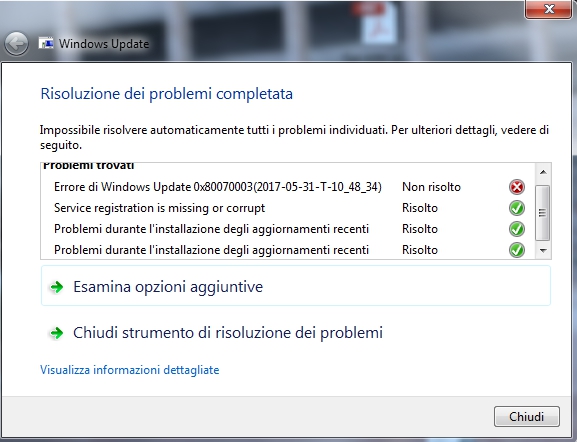The image size is (577, 442).
Task: Open Visualizza informazioni dettagliate link
Action: 130,369
